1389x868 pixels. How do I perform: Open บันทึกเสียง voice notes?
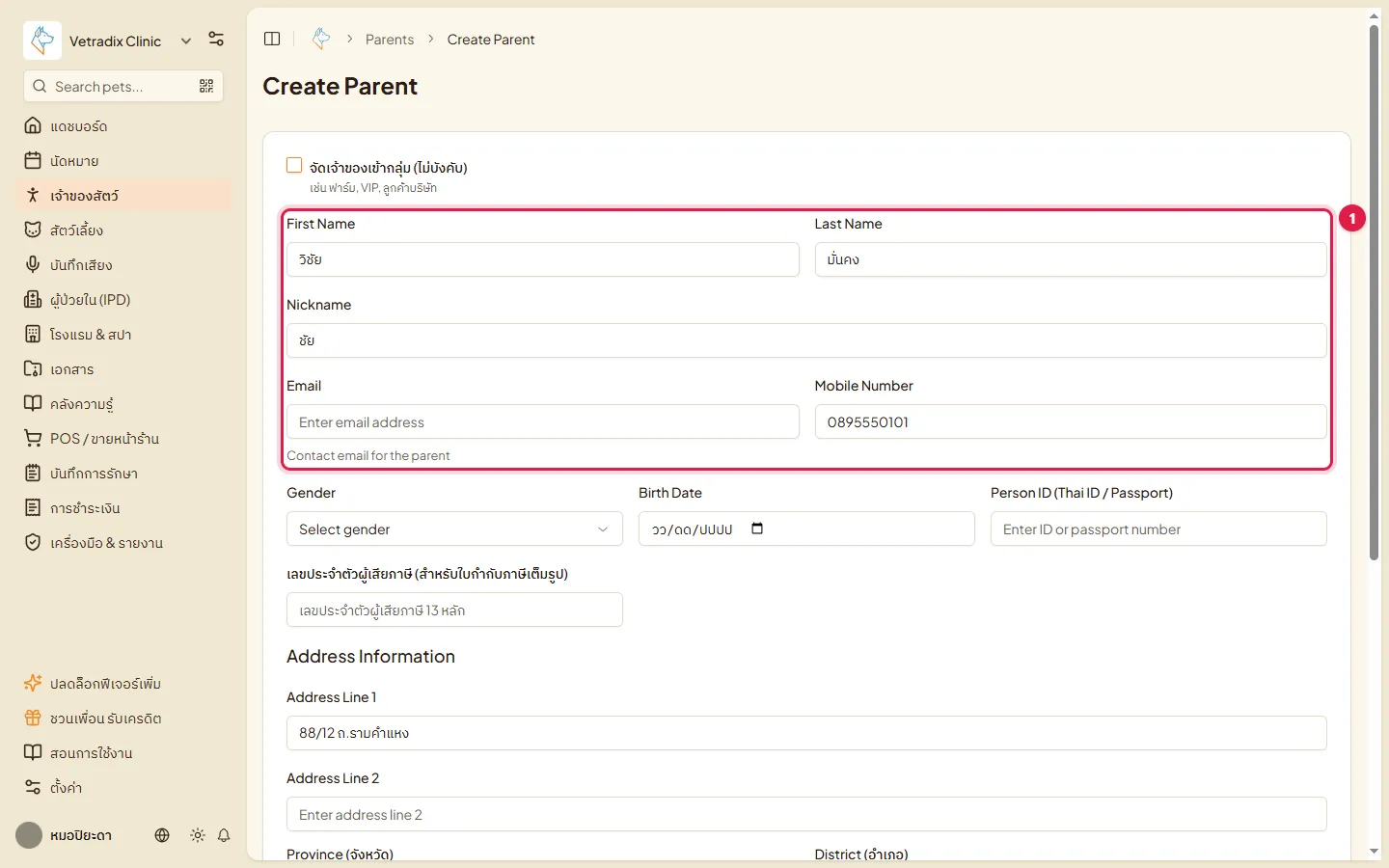click(x=123, y=265)
